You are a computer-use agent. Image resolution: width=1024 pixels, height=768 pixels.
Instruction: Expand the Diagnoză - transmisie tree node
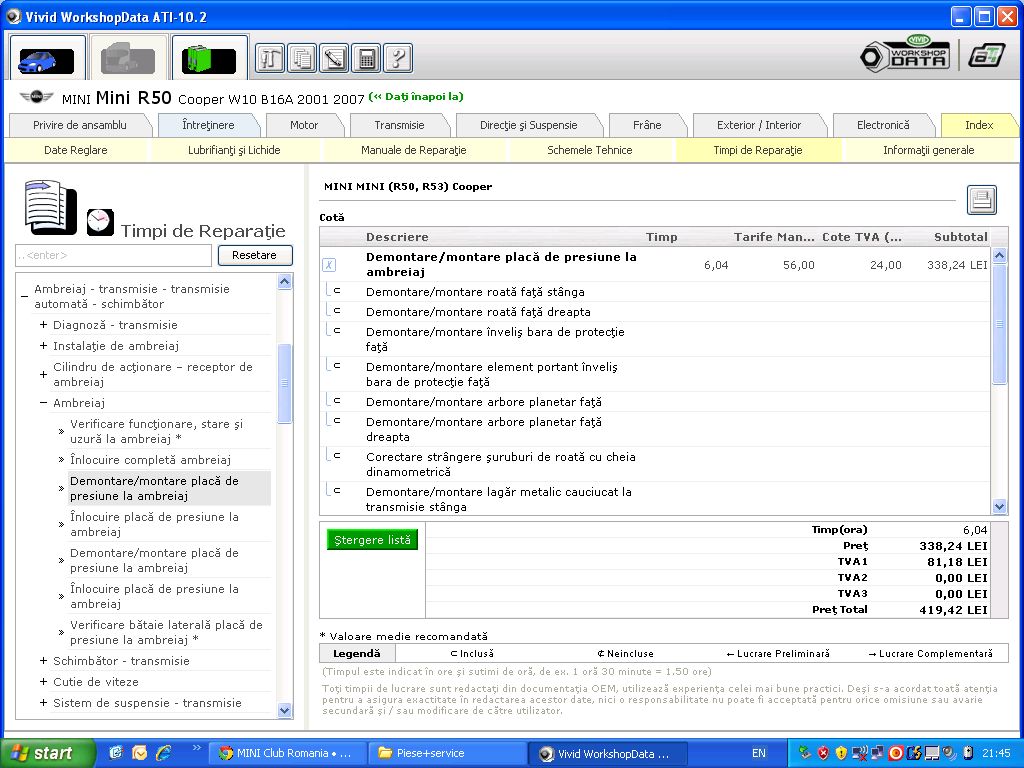pos(43,325)
